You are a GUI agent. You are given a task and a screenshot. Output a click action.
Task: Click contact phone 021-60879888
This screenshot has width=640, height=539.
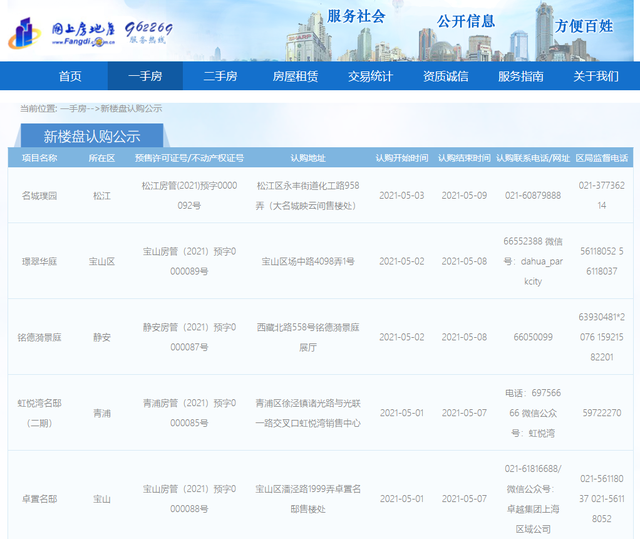coord(533,195)
